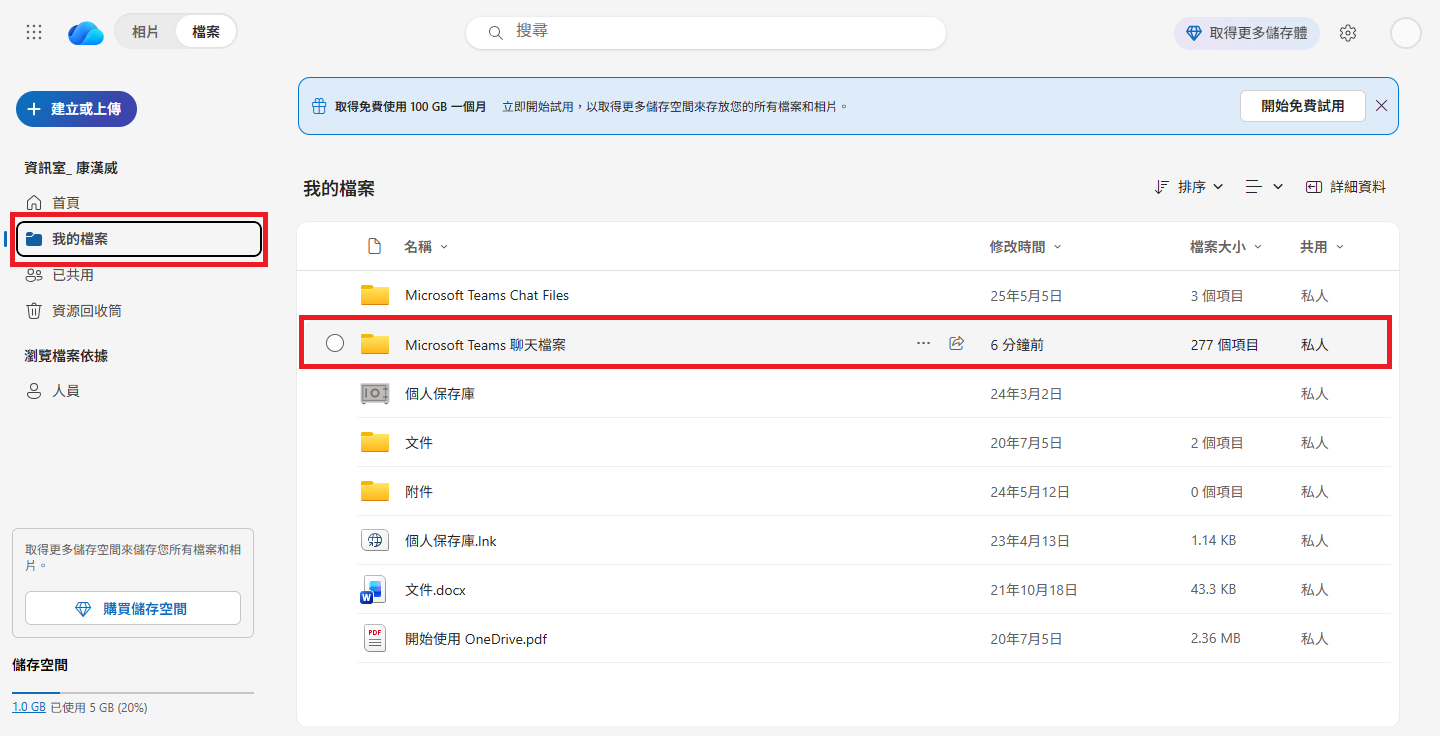Click the 購買儲存空間 button
This screenshot has width=1440, height=736.
[x=133, y=608]
